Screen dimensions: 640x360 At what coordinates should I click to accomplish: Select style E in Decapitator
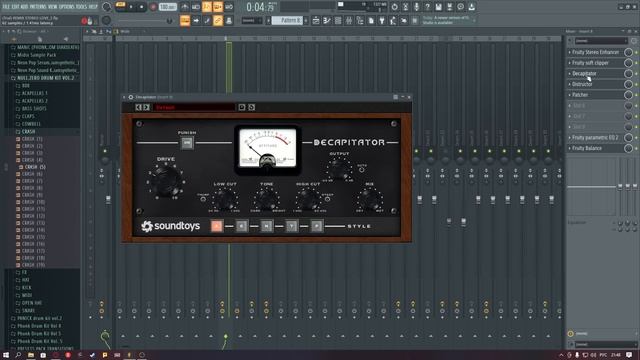click(x=242, y=226)
